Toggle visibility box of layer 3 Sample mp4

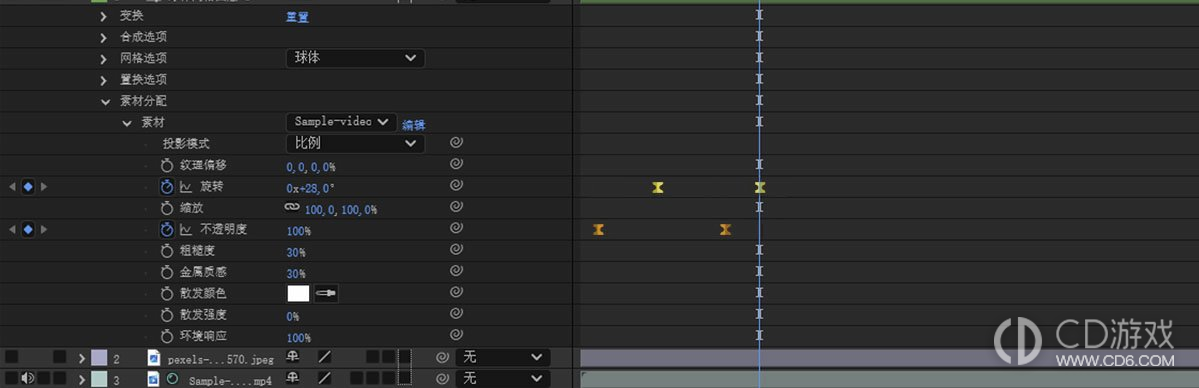[11, 378]
